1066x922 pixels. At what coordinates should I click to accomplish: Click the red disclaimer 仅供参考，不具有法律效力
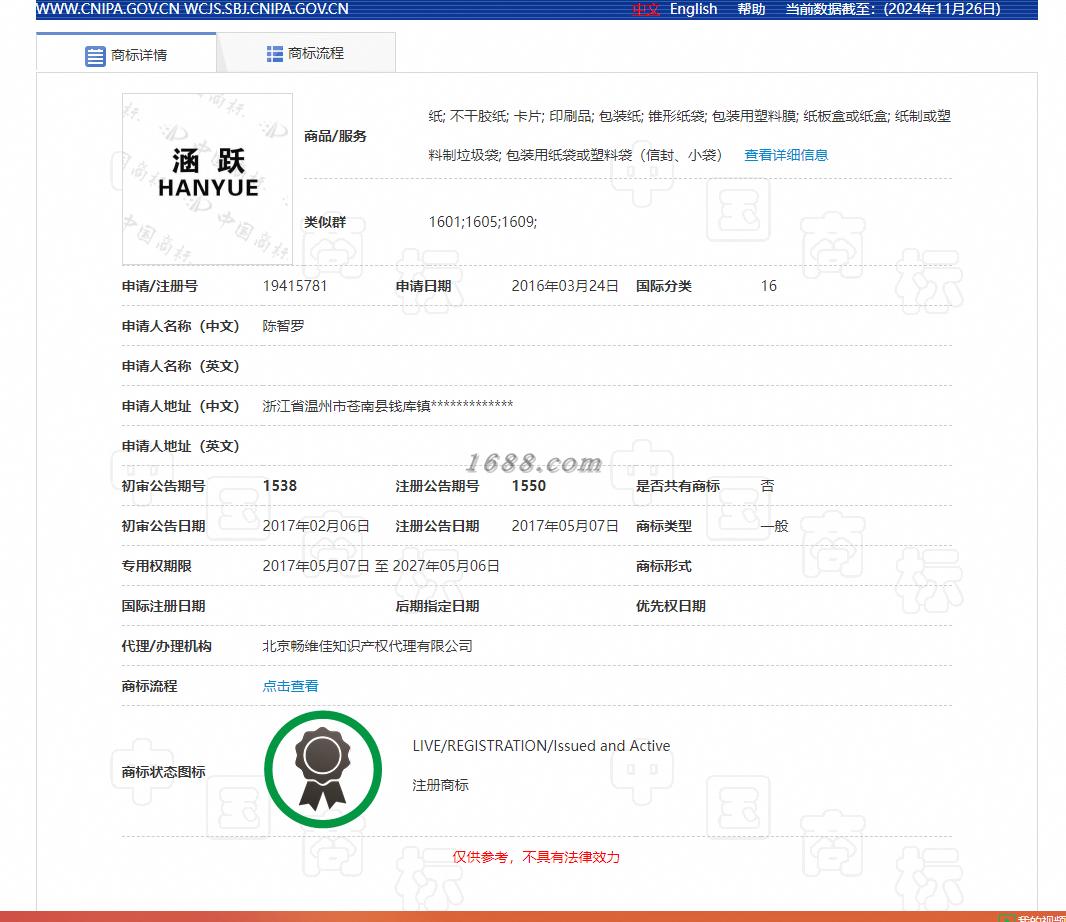(x=536, y=857)
